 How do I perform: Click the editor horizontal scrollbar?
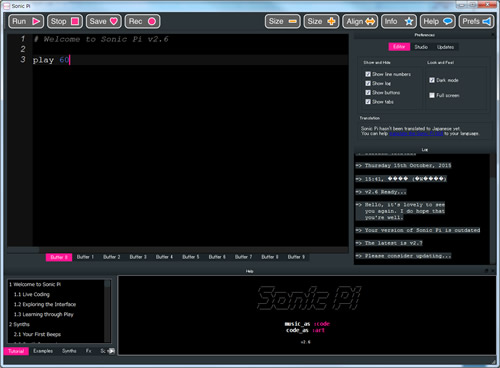178,250
